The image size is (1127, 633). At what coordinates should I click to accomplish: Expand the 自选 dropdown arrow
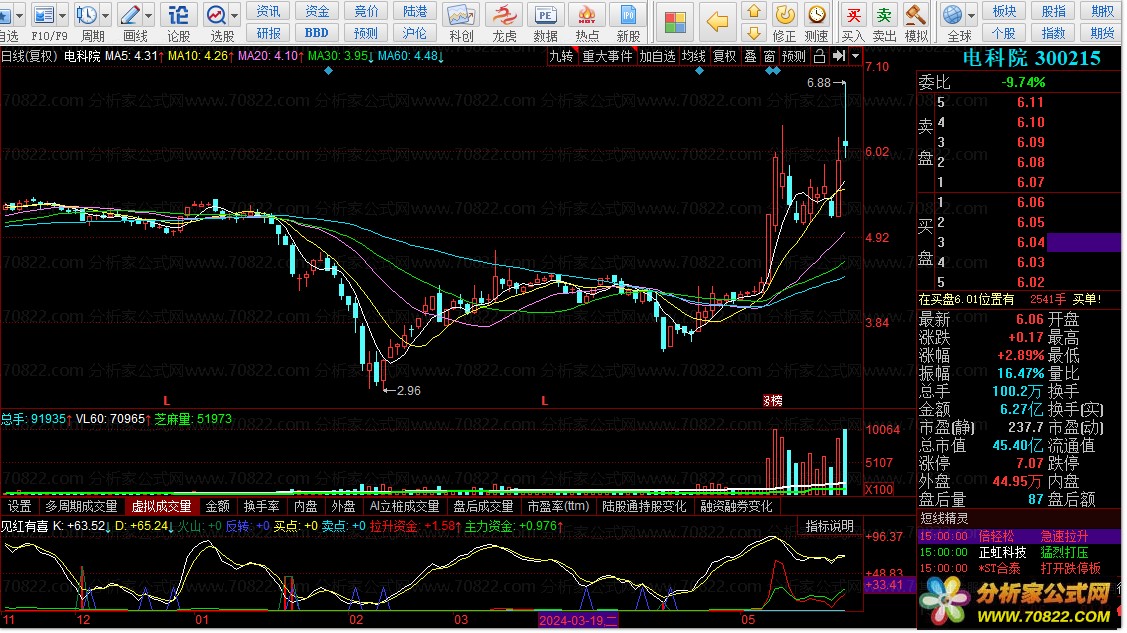19,14
